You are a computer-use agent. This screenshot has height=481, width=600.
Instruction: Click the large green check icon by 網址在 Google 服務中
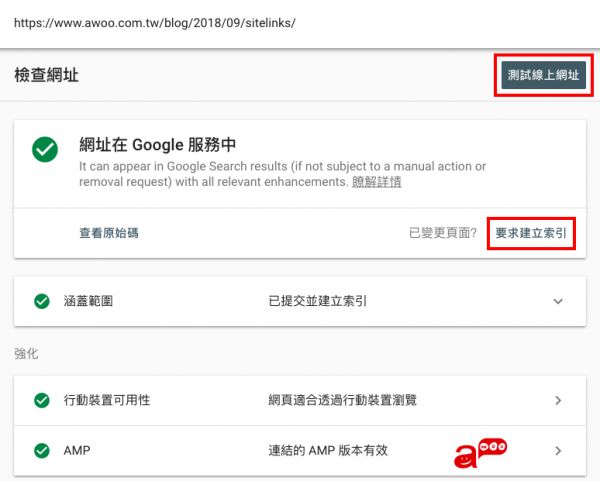point(45,149)
